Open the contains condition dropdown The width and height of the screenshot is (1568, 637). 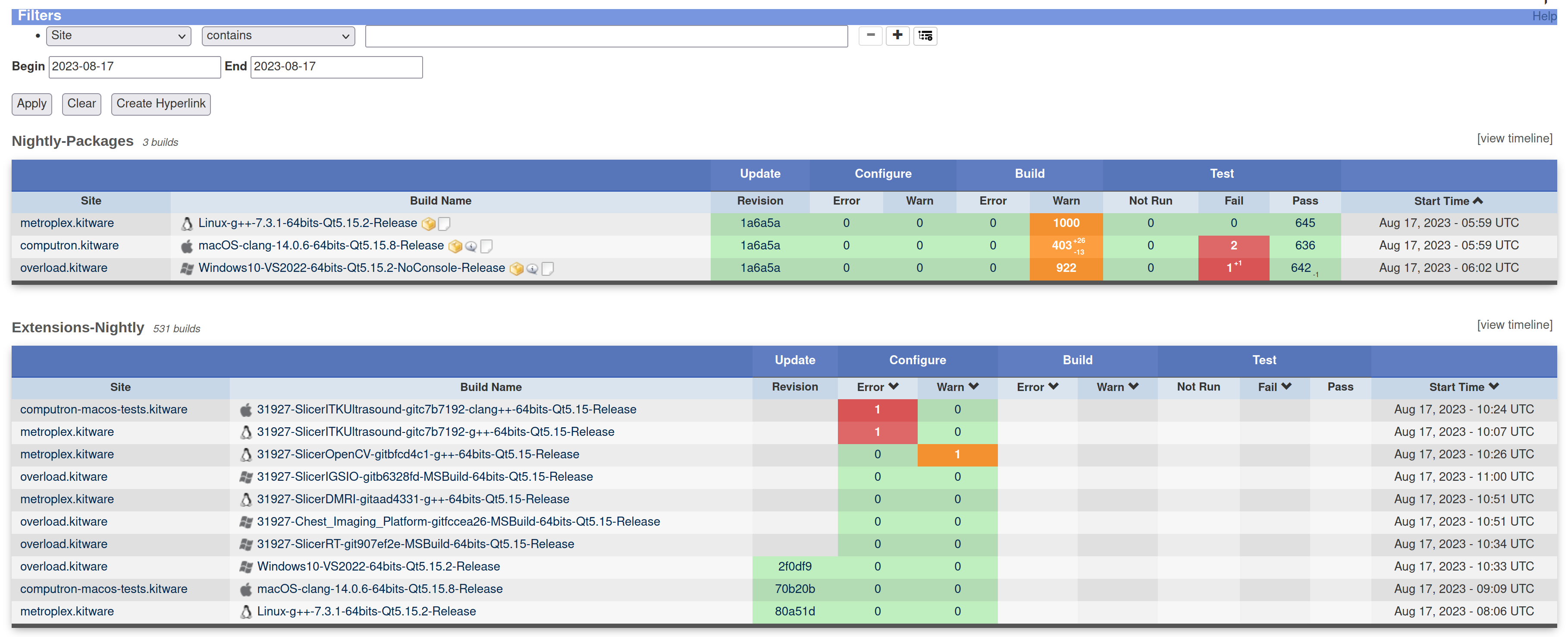click(278, 36)
